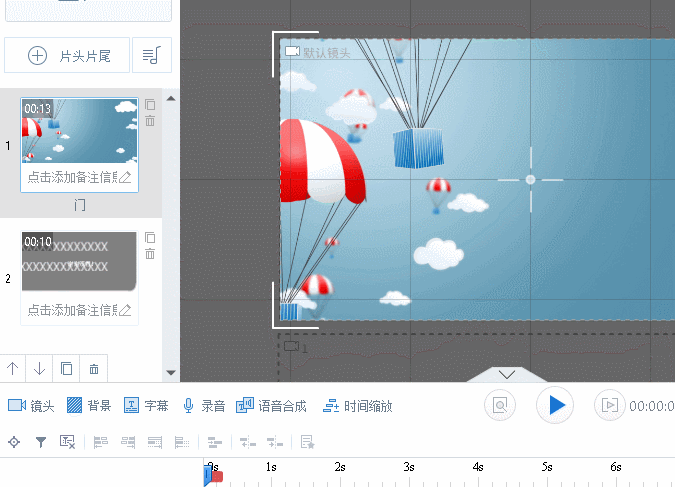This screenshot has width=675, height=487.
Task: Click the locate target icon in timeline toolbar
Action: [x=14, y=442]
